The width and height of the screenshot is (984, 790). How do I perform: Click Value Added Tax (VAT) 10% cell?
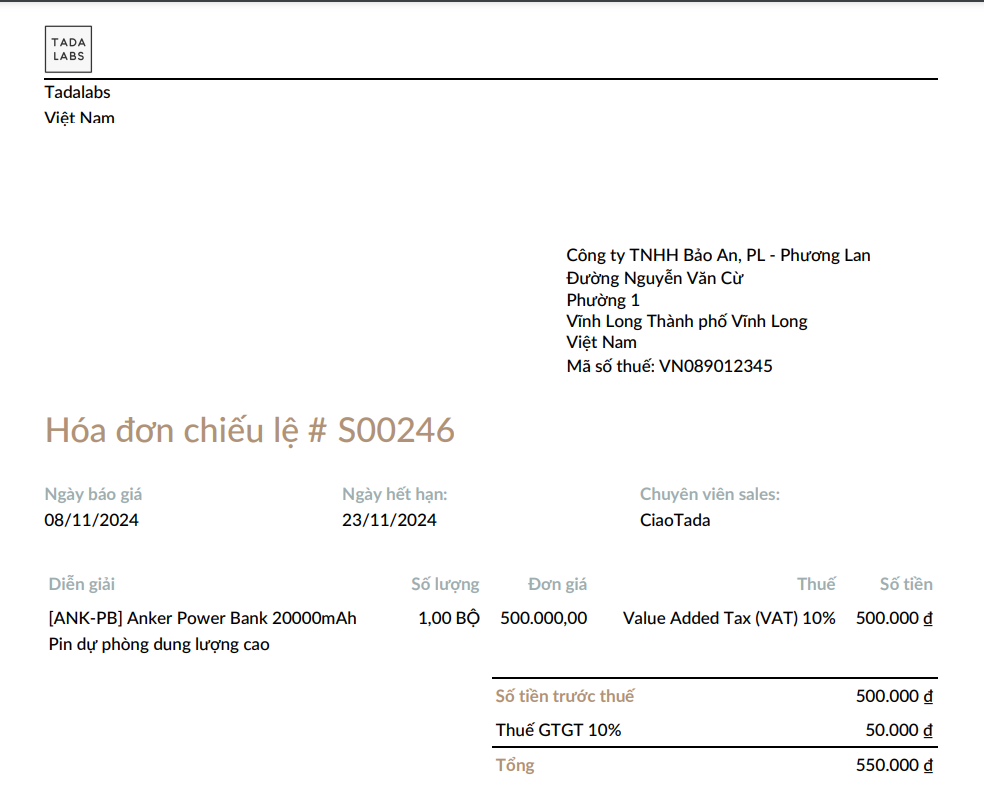[x=729, y=618]
